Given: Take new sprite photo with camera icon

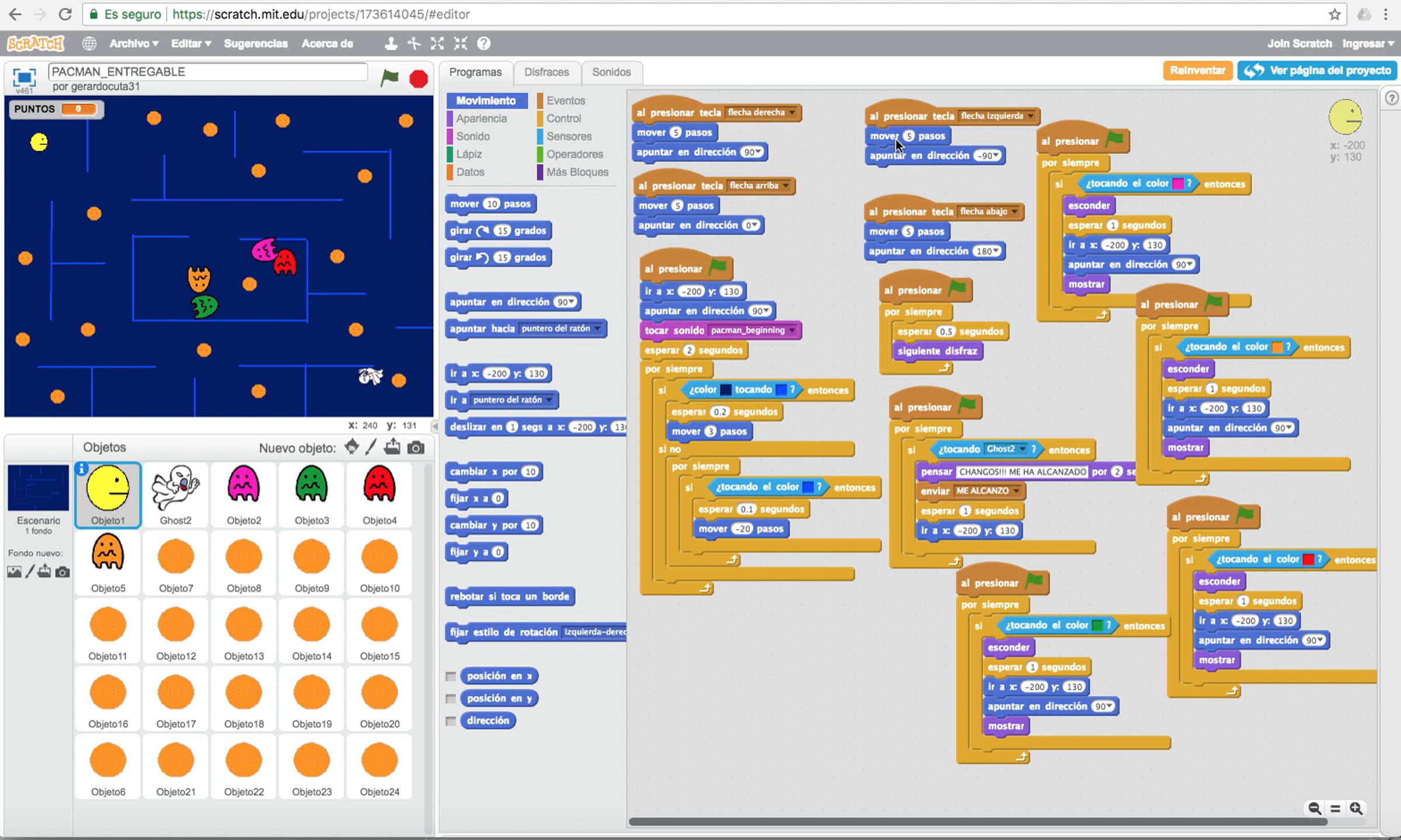Looking at the screenshot, I should coord(416,448).
